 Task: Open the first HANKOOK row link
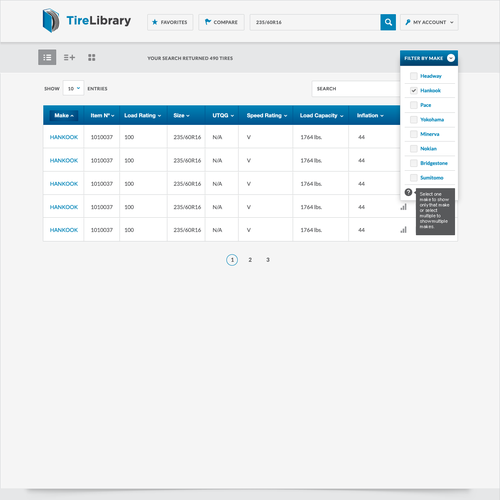(64, 137)
